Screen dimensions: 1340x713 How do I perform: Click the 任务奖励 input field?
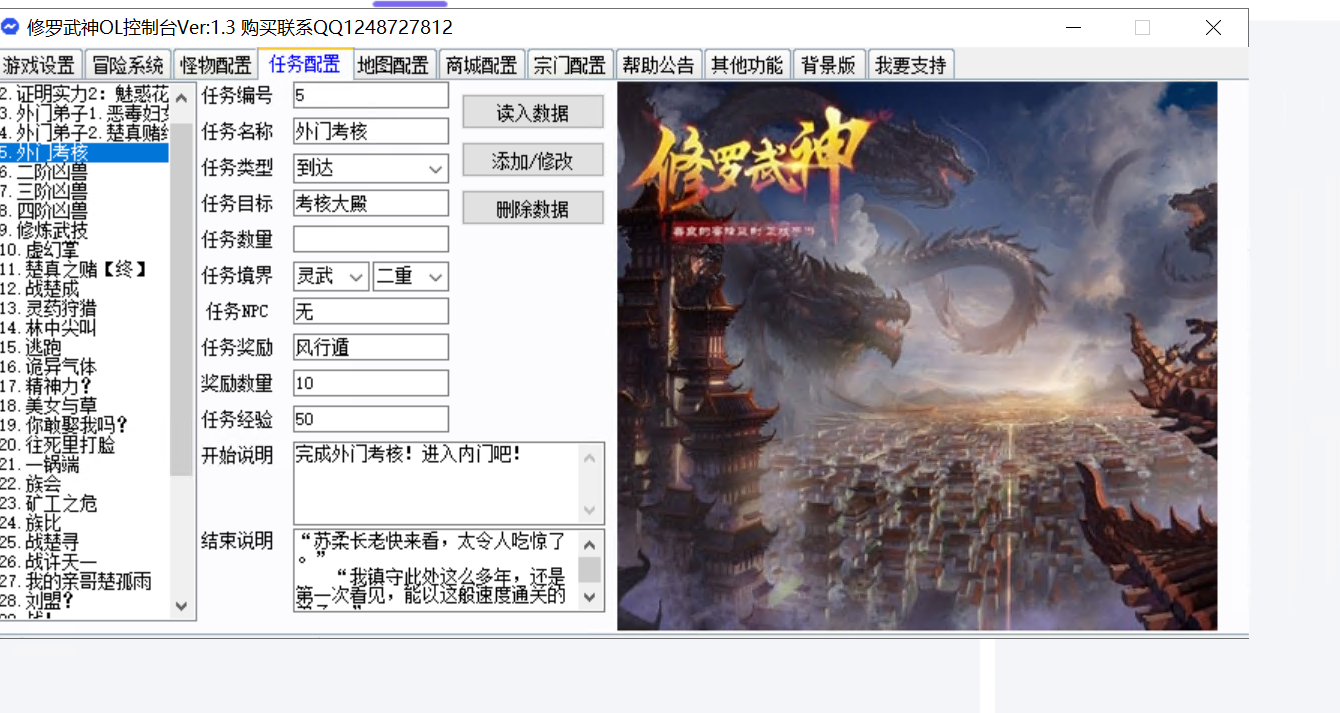[370, 347]
